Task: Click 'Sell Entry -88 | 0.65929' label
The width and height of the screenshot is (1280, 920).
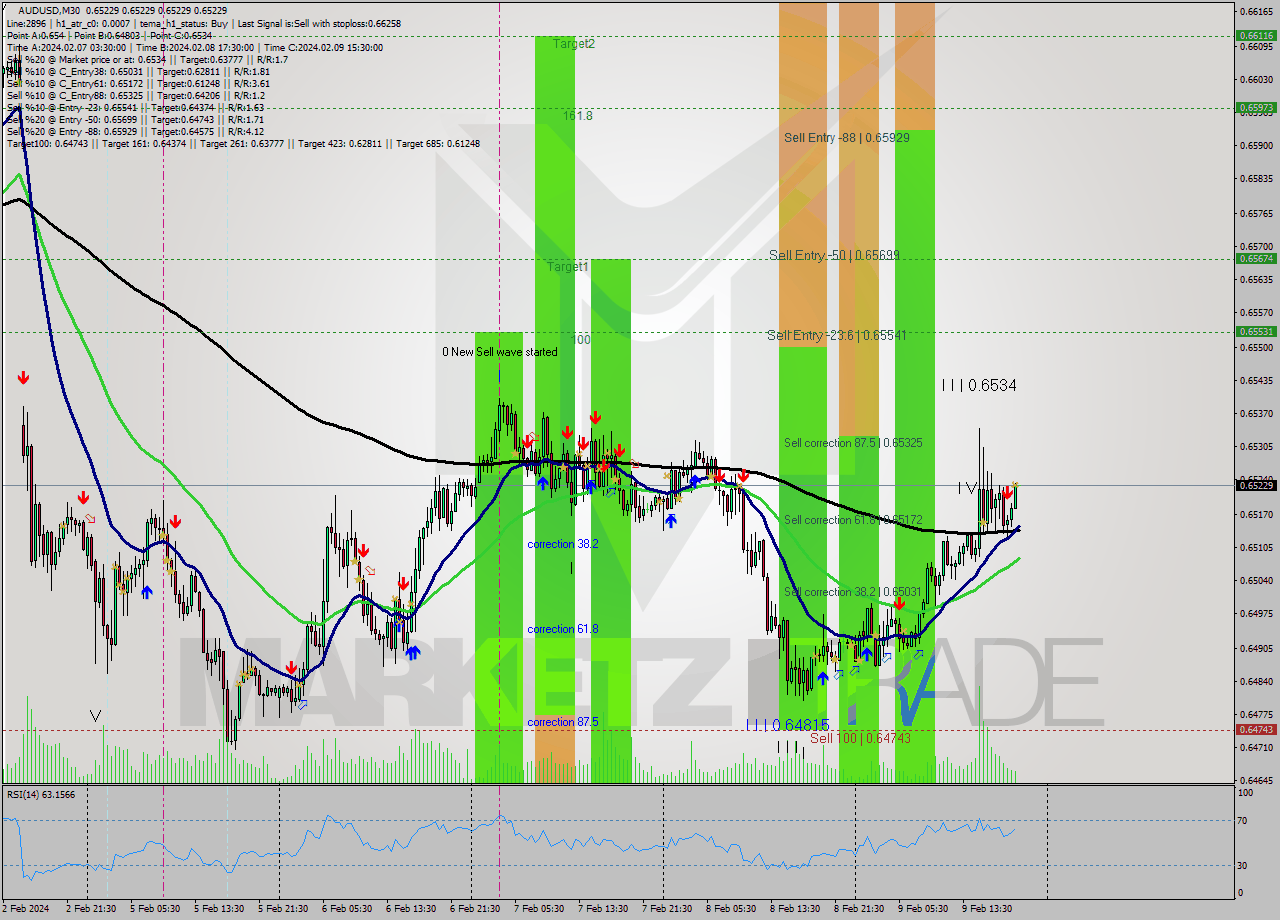Action: [x=847, y=138]
